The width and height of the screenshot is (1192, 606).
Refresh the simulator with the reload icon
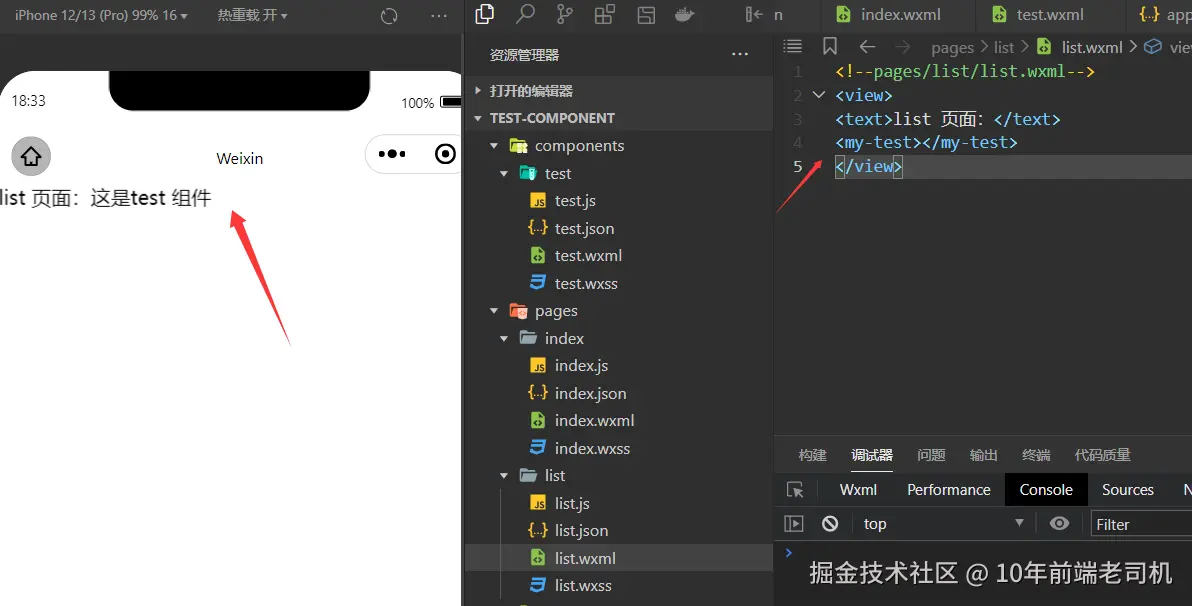tap(389, 16)
